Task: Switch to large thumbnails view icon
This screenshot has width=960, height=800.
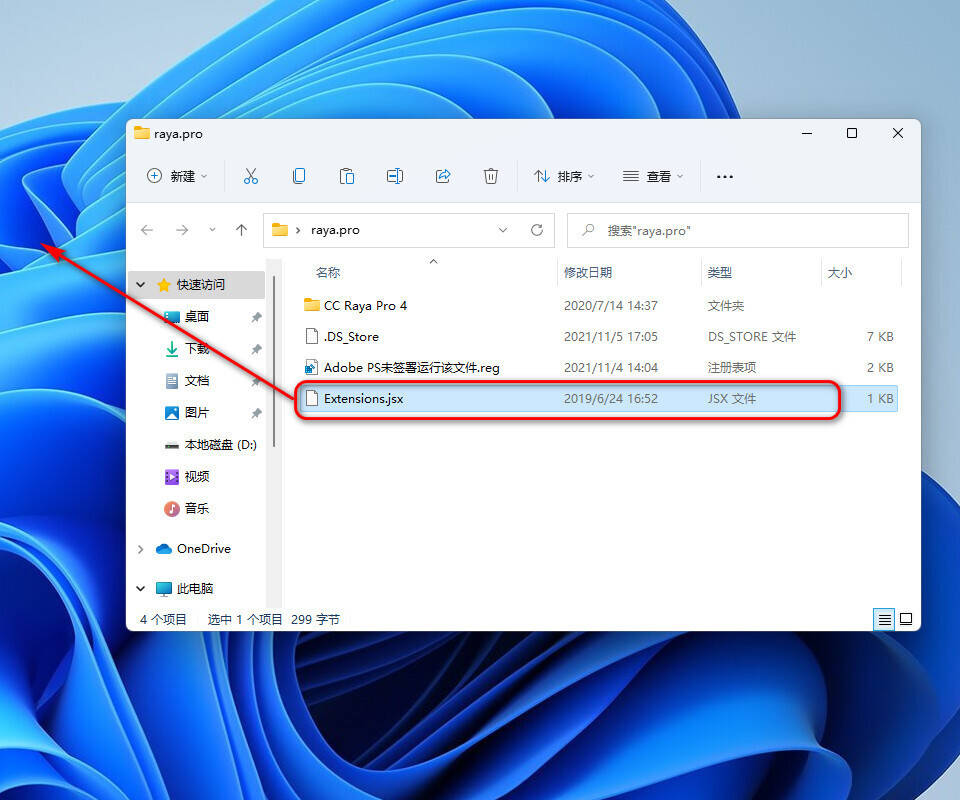Action: pyautogui.click(x=906, y=620)
